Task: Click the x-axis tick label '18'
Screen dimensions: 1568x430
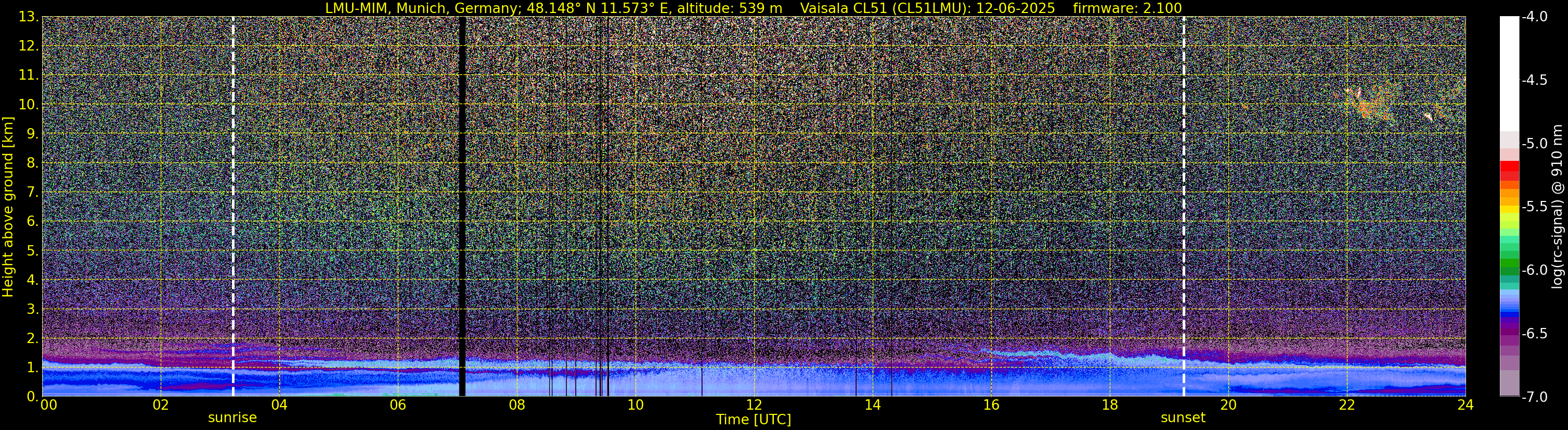Action: point(1110,405)
